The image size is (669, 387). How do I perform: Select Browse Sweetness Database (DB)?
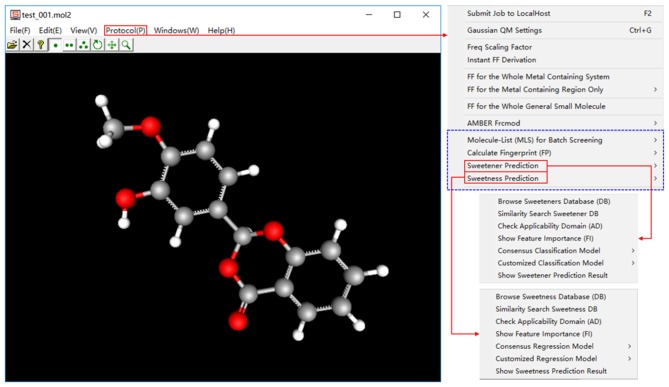tap(550, 297)
